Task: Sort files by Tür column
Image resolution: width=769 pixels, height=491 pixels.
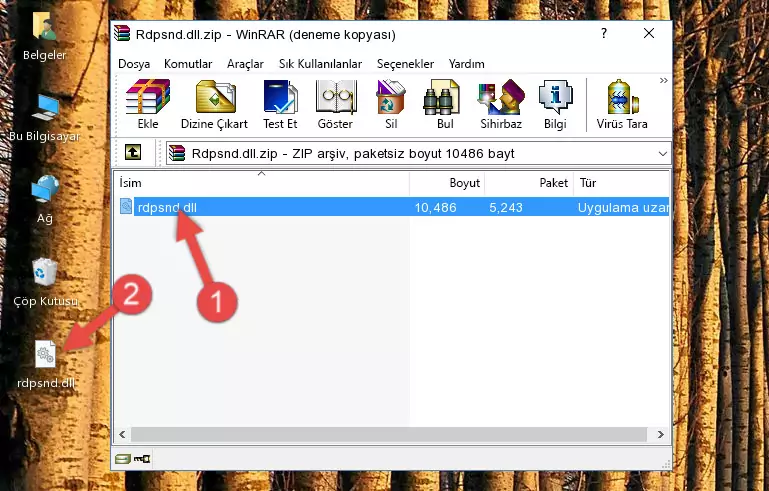Action: click(621, 183)
